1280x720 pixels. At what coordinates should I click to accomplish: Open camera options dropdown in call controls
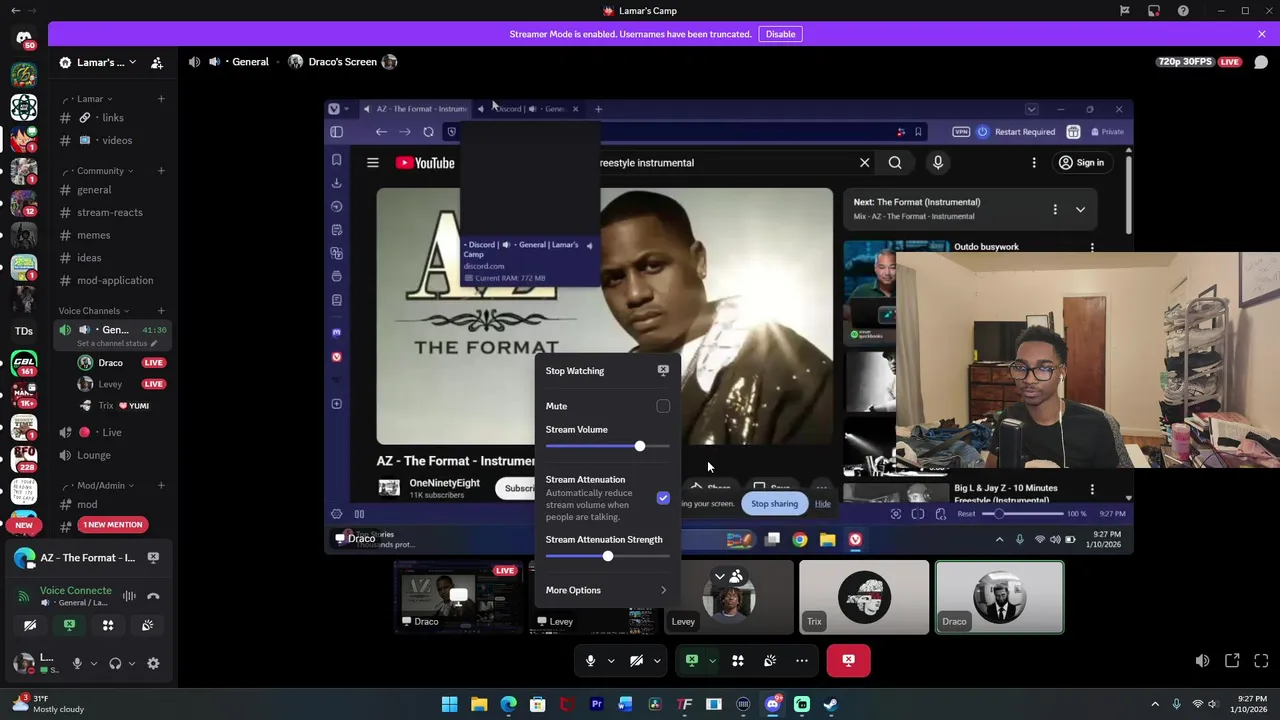pos(657,660)
